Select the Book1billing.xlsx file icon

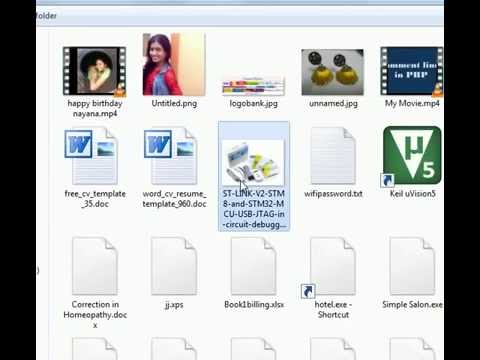tap(253, 266)
